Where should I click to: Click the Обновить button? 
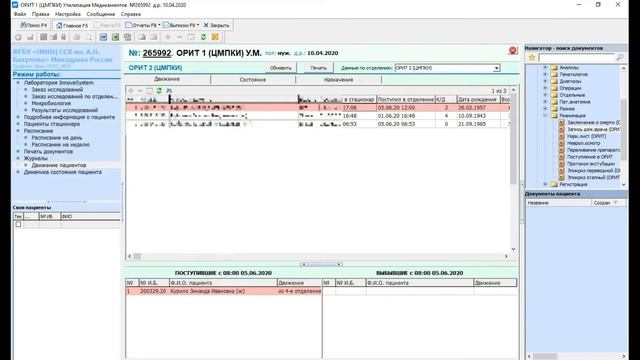280,68
